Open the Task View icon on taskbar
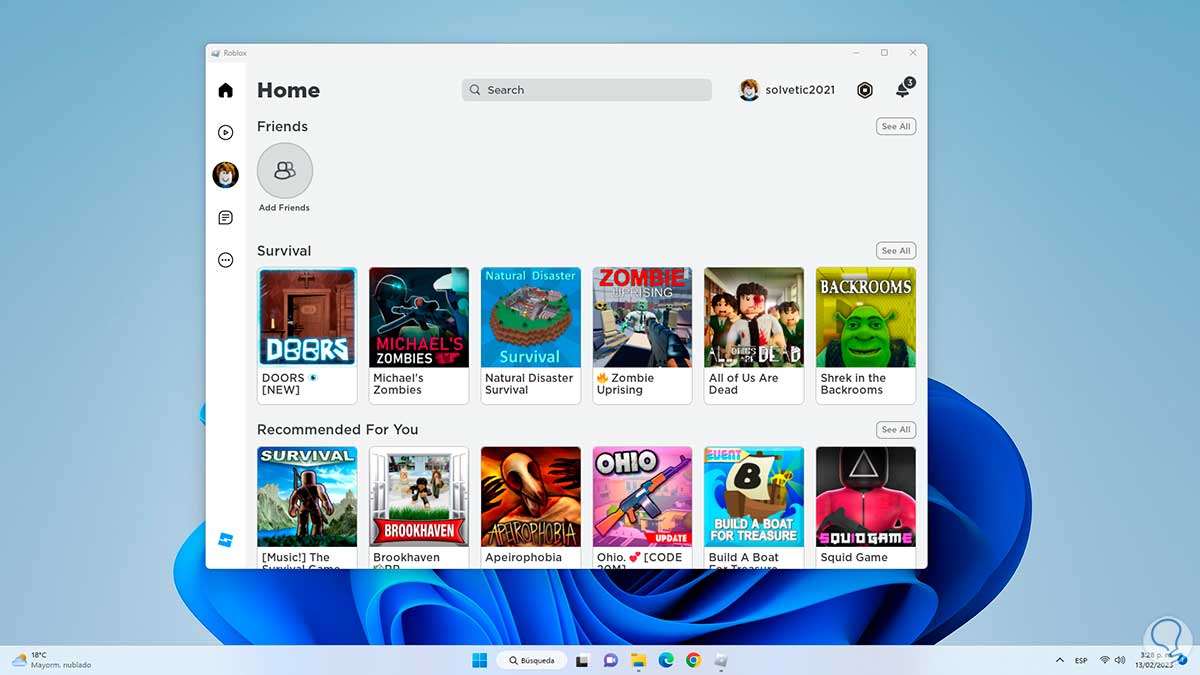This screenshot has height=675, width=1200. [x=584, y=660]
